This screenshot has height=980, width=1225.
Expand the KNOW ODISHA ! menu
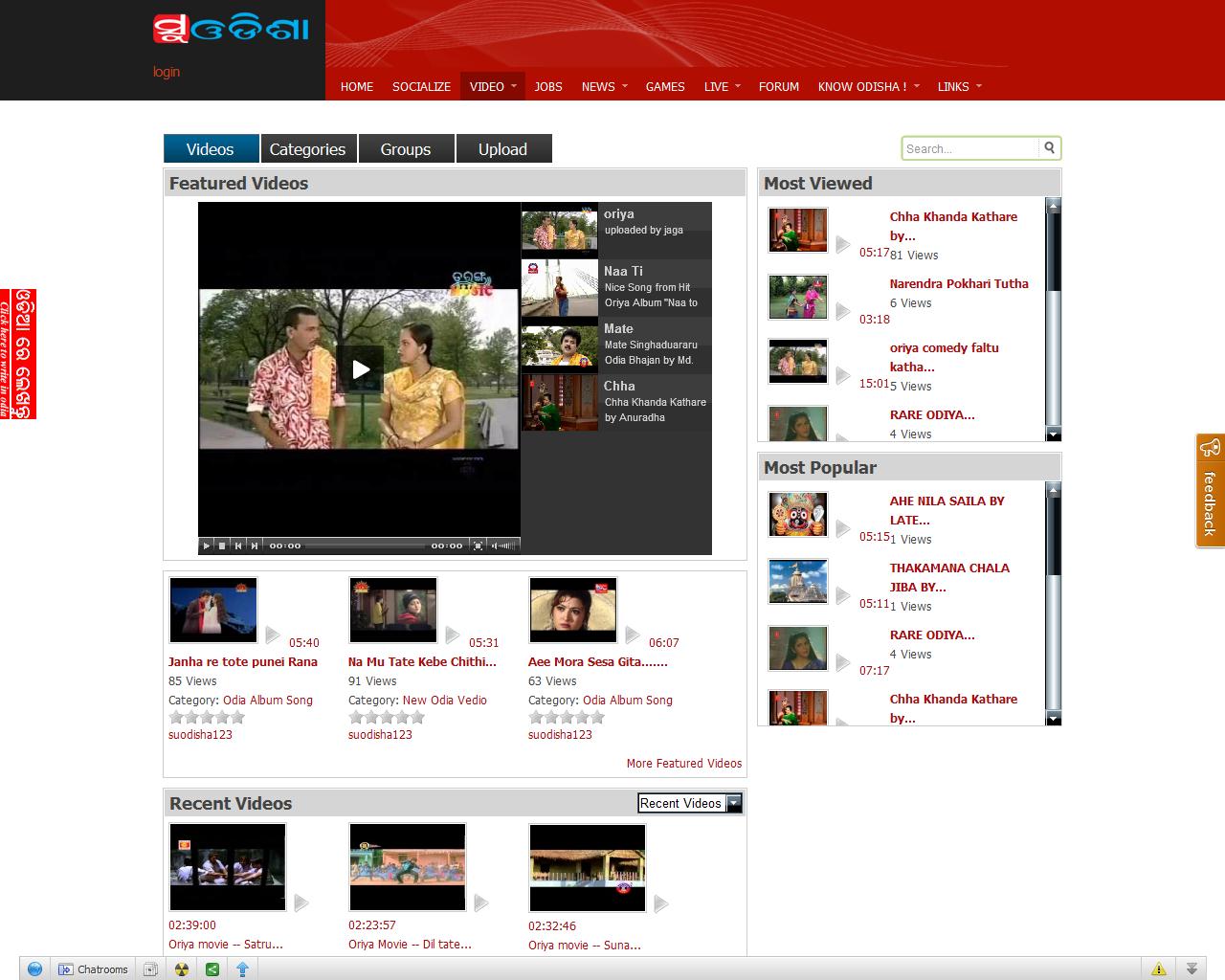point(868,86)
